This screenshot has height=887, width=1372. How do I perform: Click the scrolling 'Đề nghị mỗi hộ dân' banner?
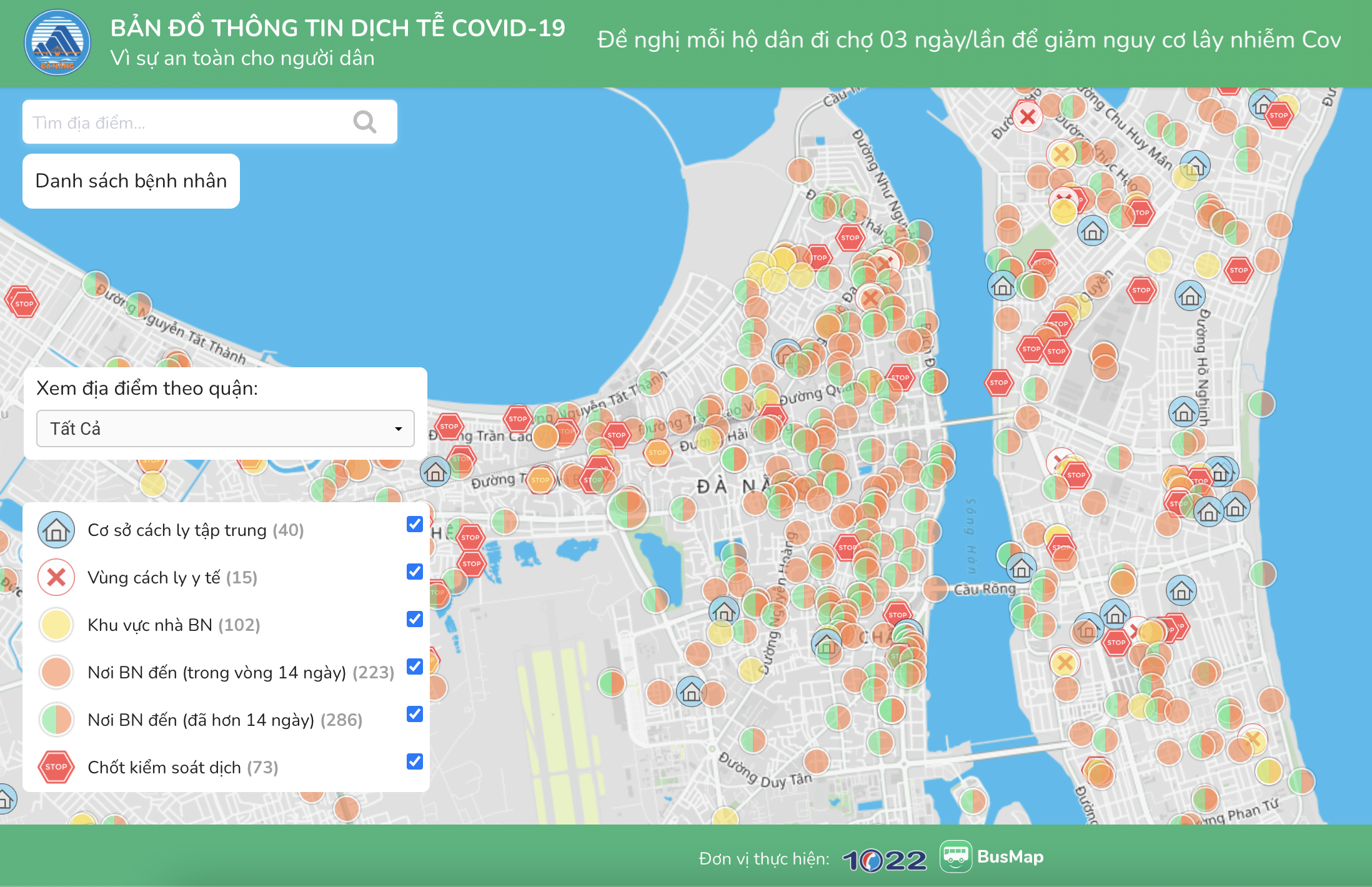click(968, 40)
